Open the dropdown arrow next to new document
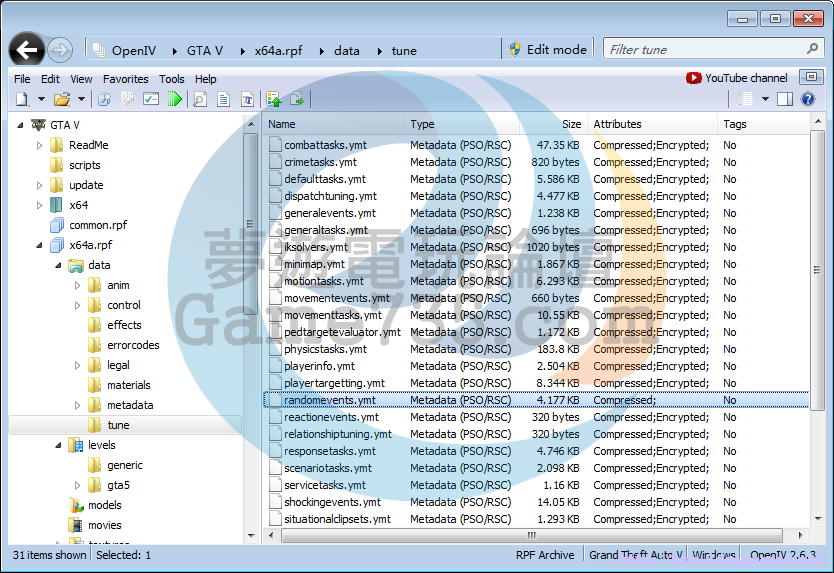Viewport: 834px width, 573px height. [41, 99]
